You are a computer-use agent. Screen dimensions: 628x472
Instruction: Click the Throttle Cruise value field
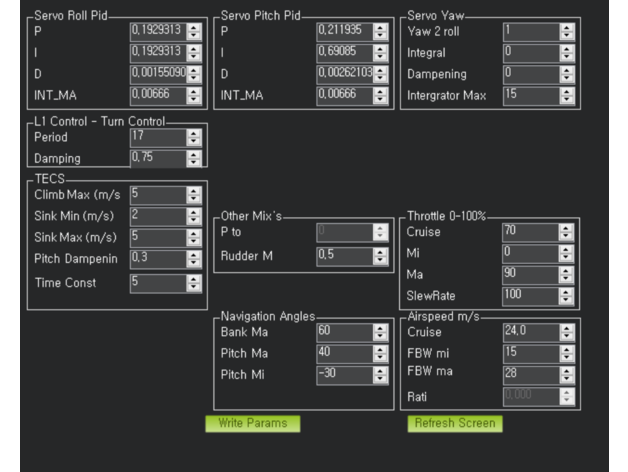[529, 231]
